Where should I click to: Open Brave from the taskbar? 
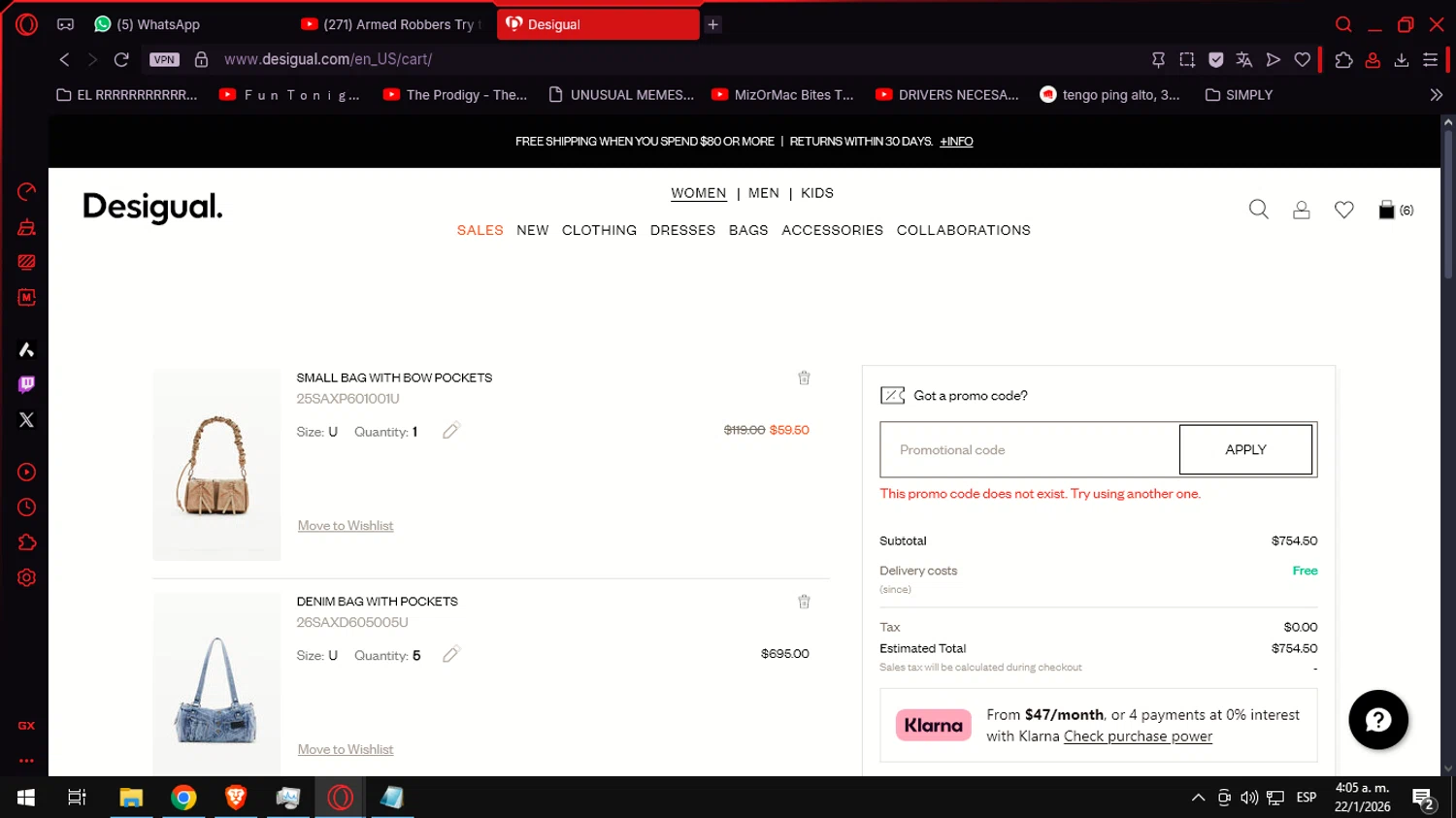[x=236, y=798]
